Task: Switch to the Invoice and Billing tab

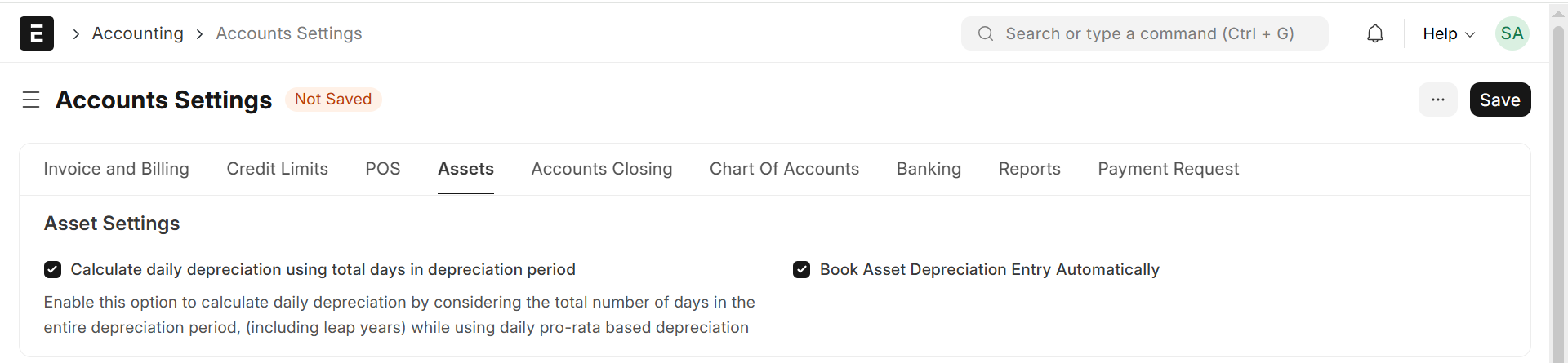Action: (116, 169)
